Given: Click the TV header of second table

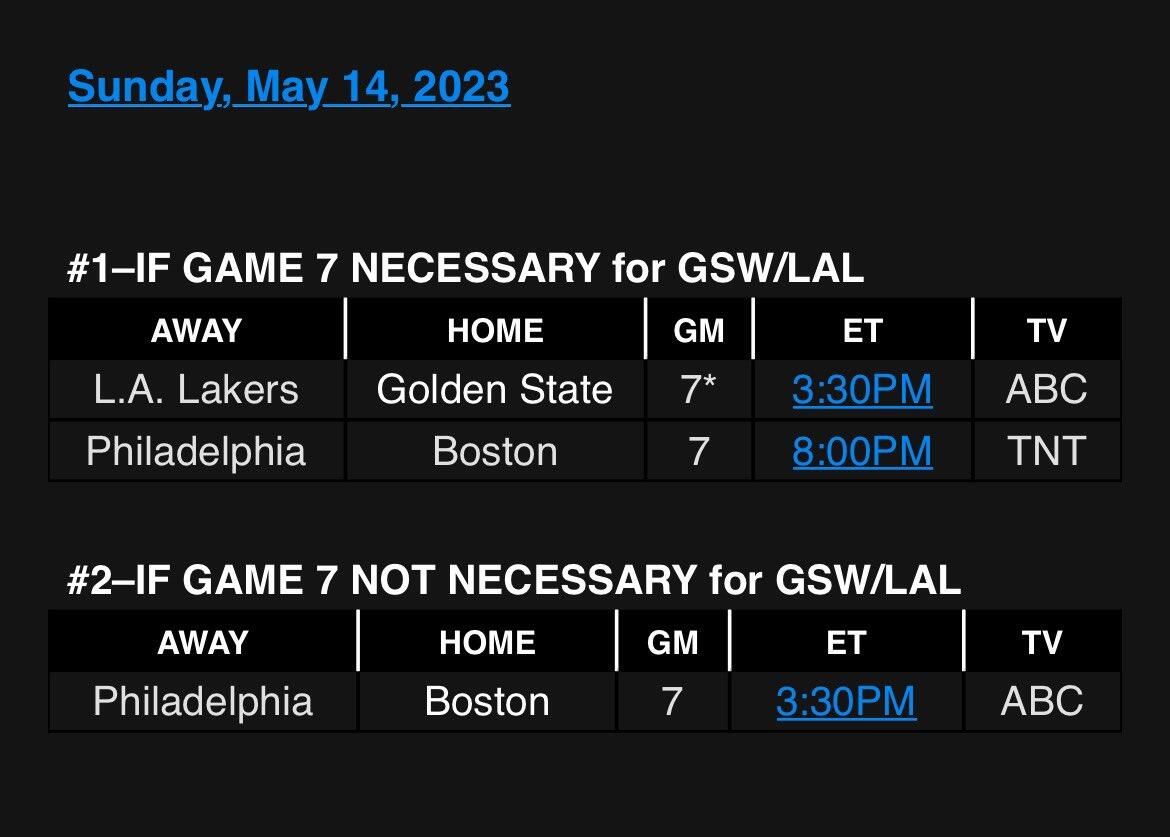Looking at the screenshot, I should 1042,642.
